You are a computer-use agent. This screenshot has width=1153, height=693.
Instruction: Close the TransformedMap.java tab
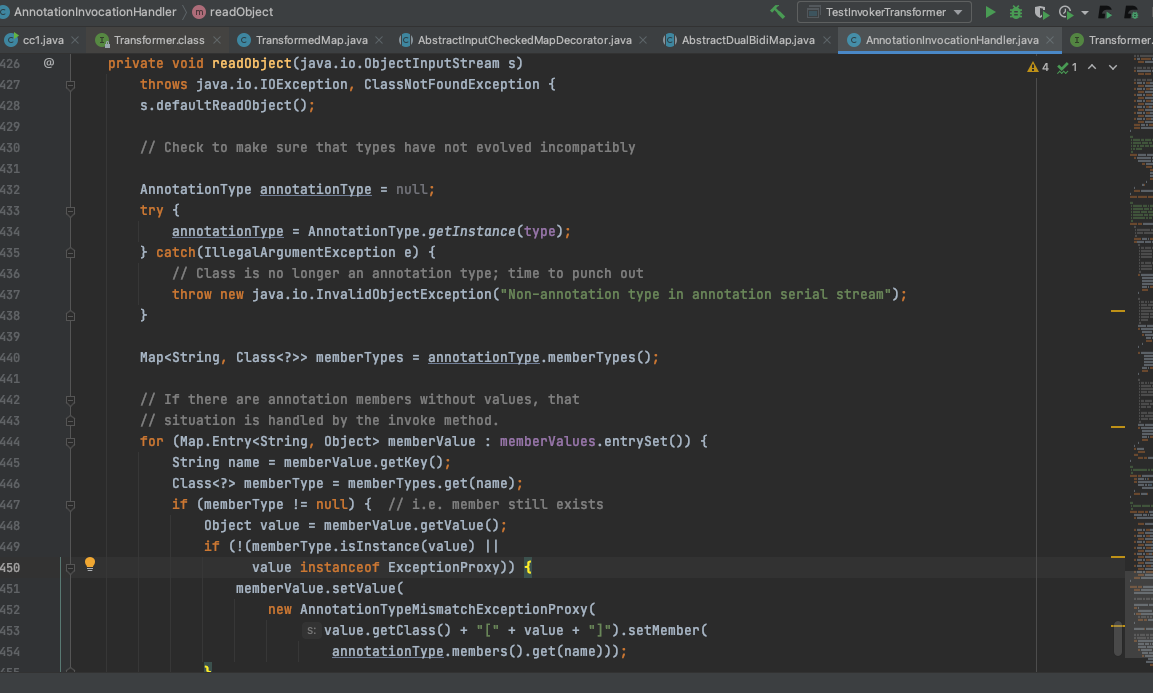379,40
